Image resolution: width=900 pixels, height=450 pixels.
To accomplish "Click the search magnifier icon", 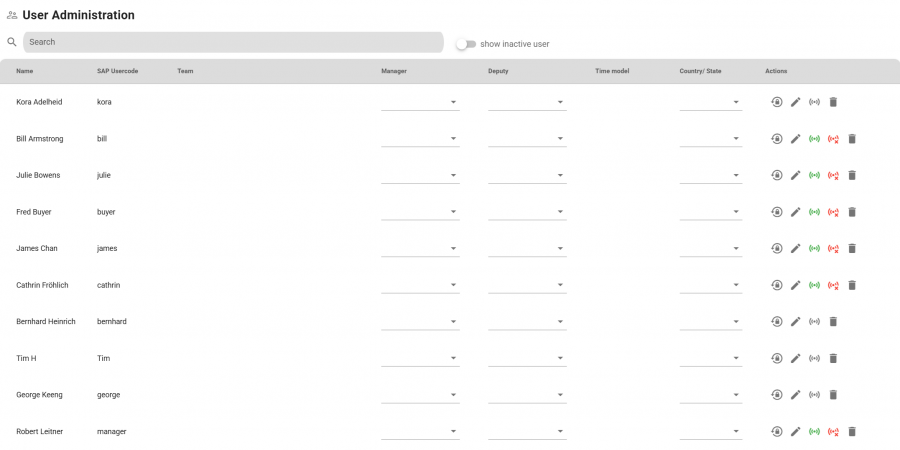I will coord(11,42).
